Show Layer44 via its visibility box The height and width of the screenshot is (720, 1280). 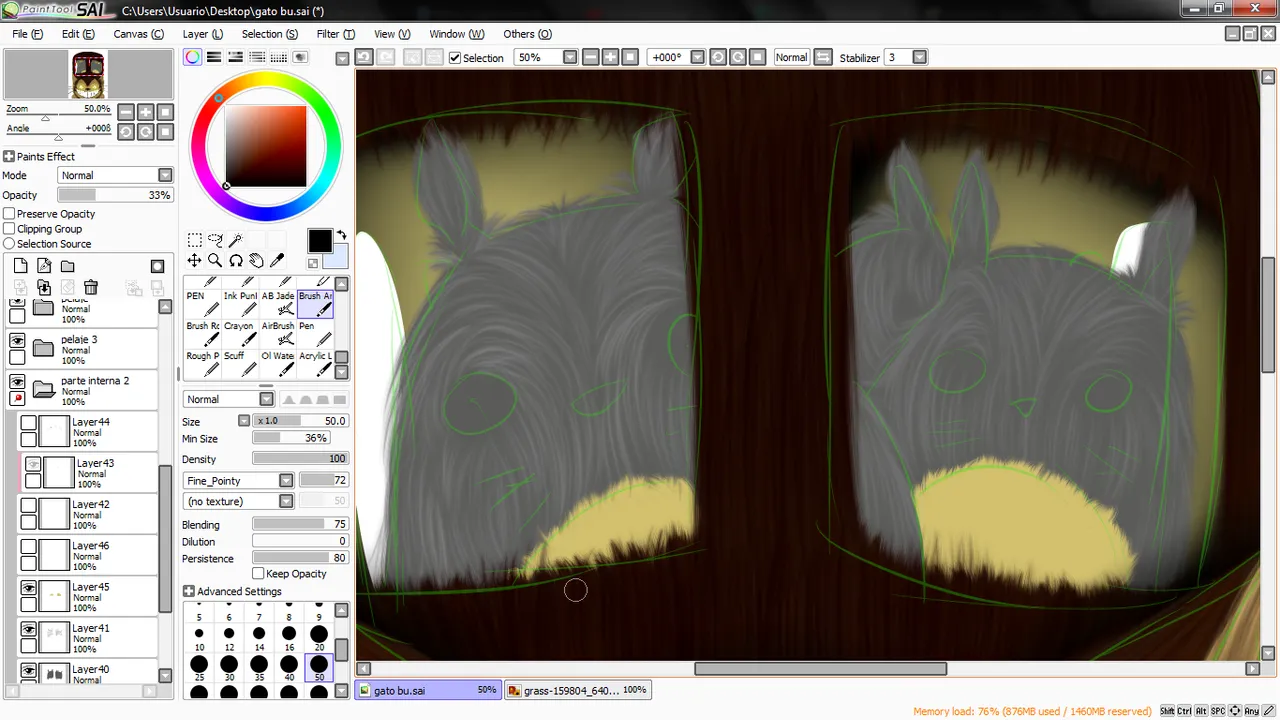click(x=29, y=423)
